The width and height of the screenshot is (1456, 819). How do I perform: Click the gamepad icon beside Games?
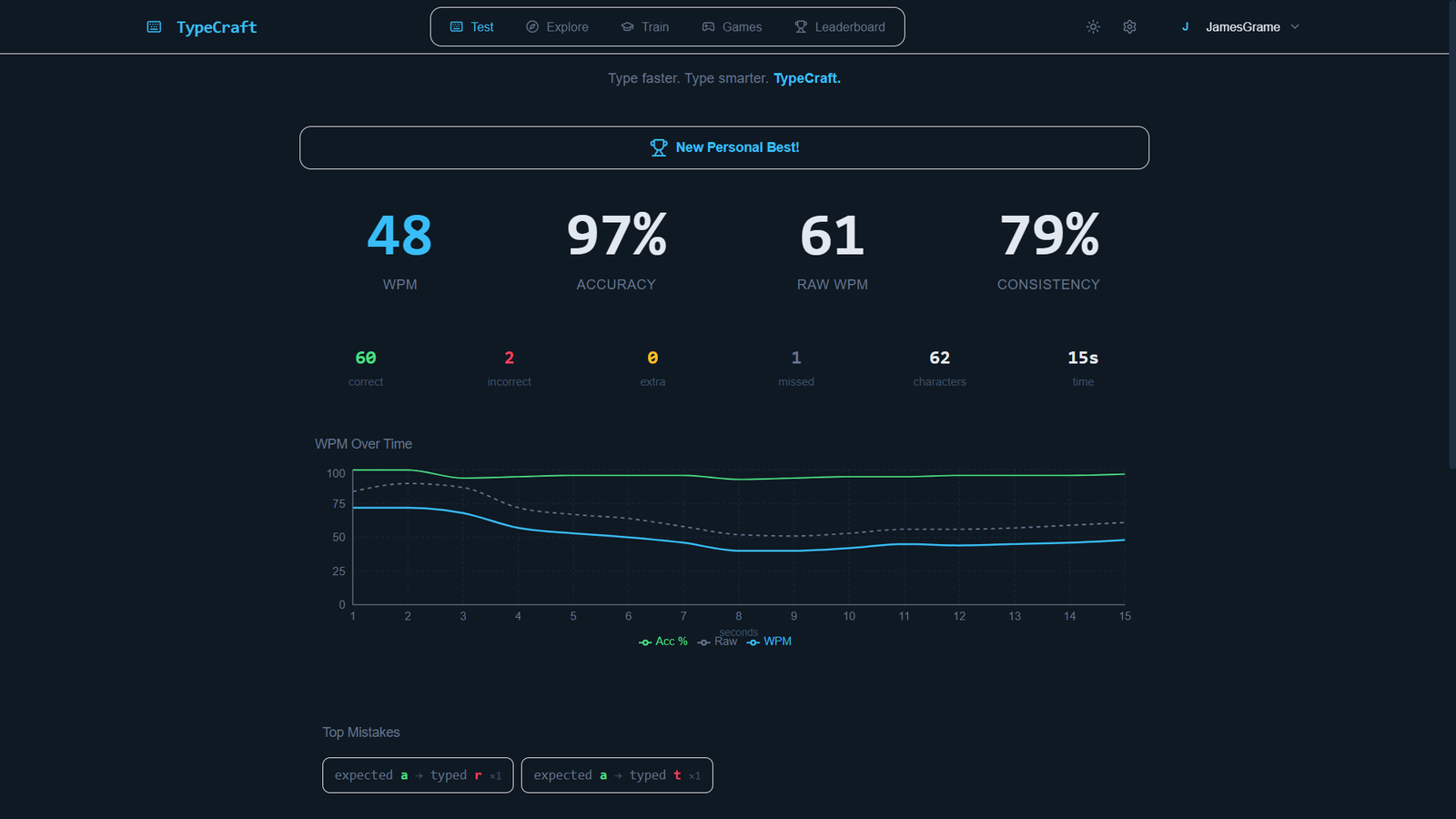coord(708,27)
